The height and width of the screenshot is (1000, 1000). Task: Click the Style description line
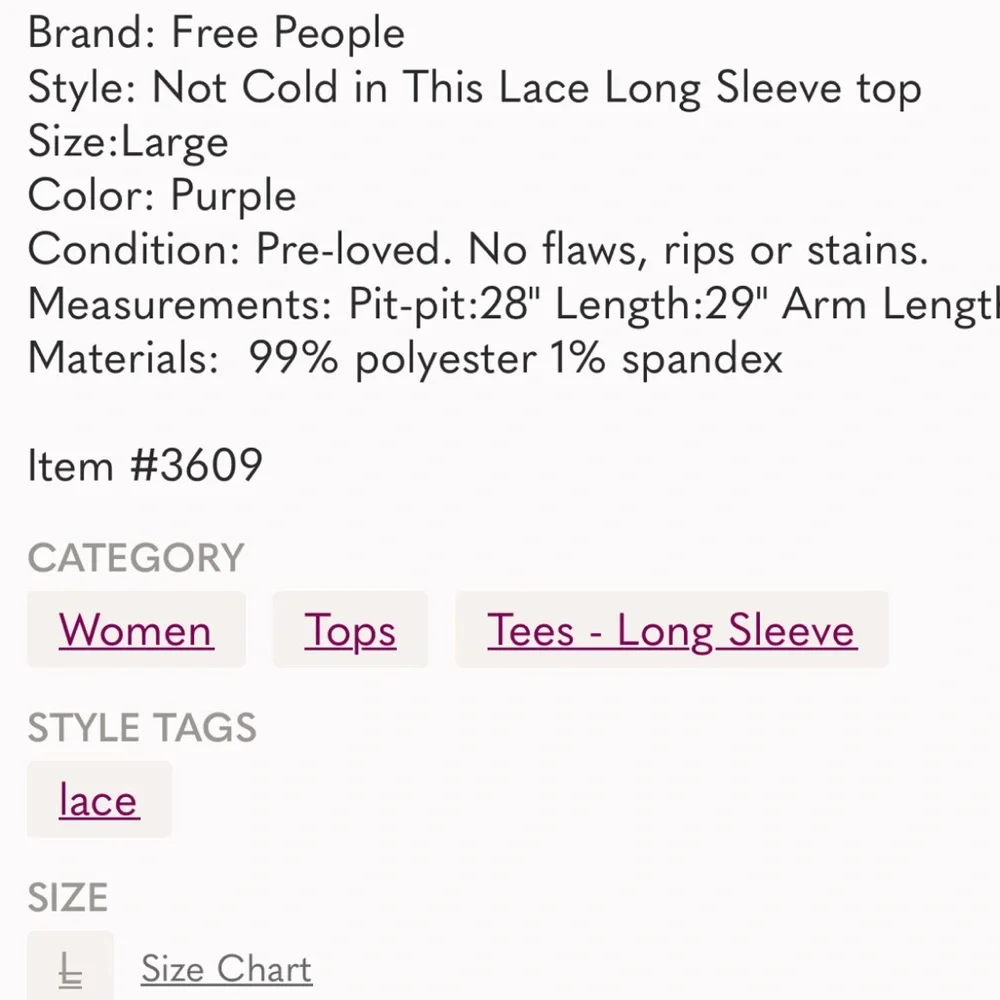[474, 88]
